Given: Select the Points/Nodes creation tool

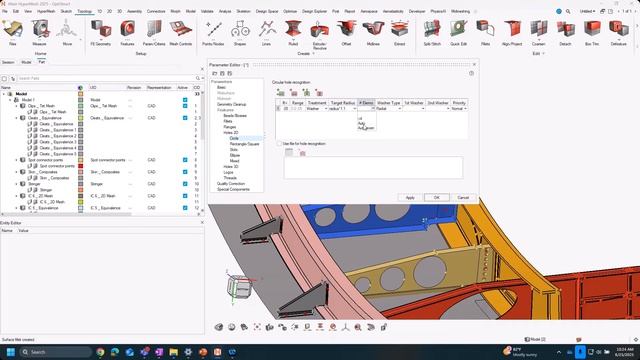Looking at the screenshot, I should [x=213, y=33].
